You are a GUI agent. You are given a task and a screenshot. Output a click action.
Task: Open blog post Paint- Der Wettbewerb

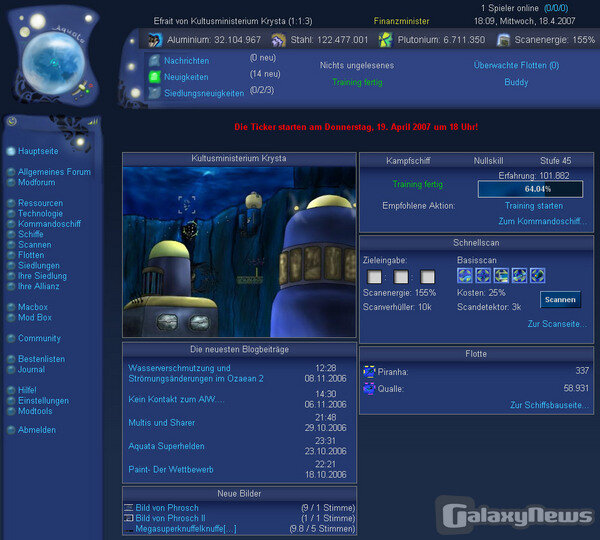click(171, 470)
